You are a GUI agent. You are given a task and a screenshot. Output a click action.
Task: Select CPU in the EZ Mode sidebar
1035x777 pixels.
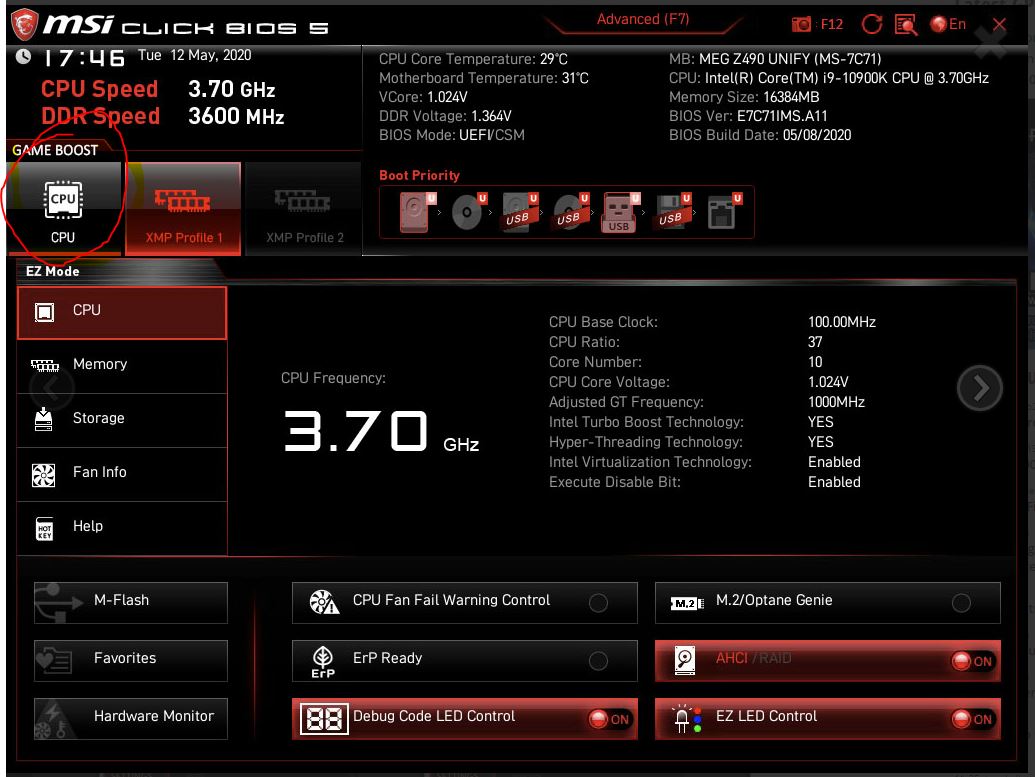click(x=122, y=312)
